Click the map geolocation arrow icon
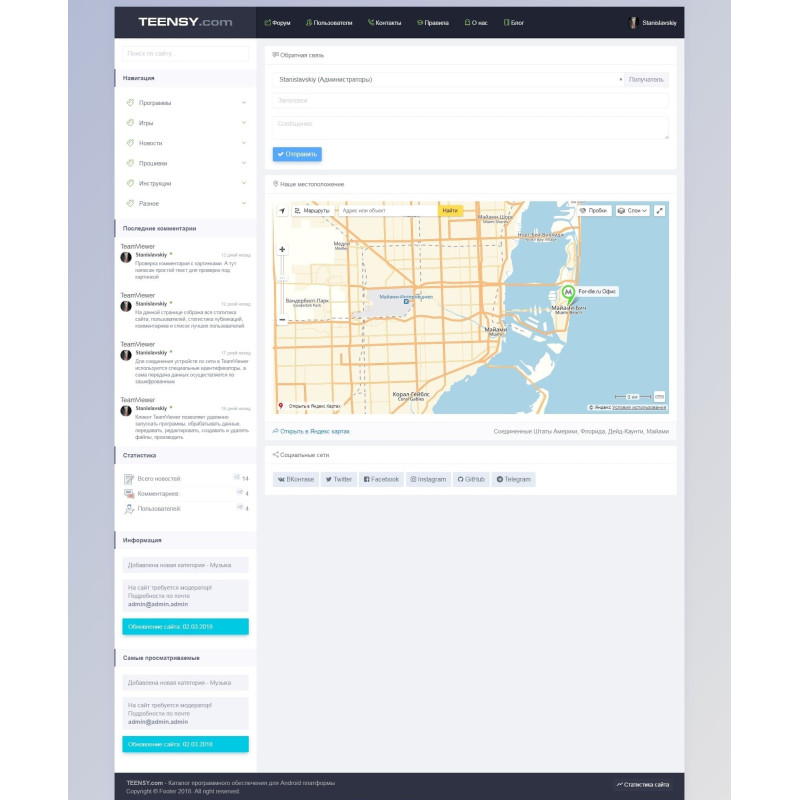 click(x=282, y=211)
